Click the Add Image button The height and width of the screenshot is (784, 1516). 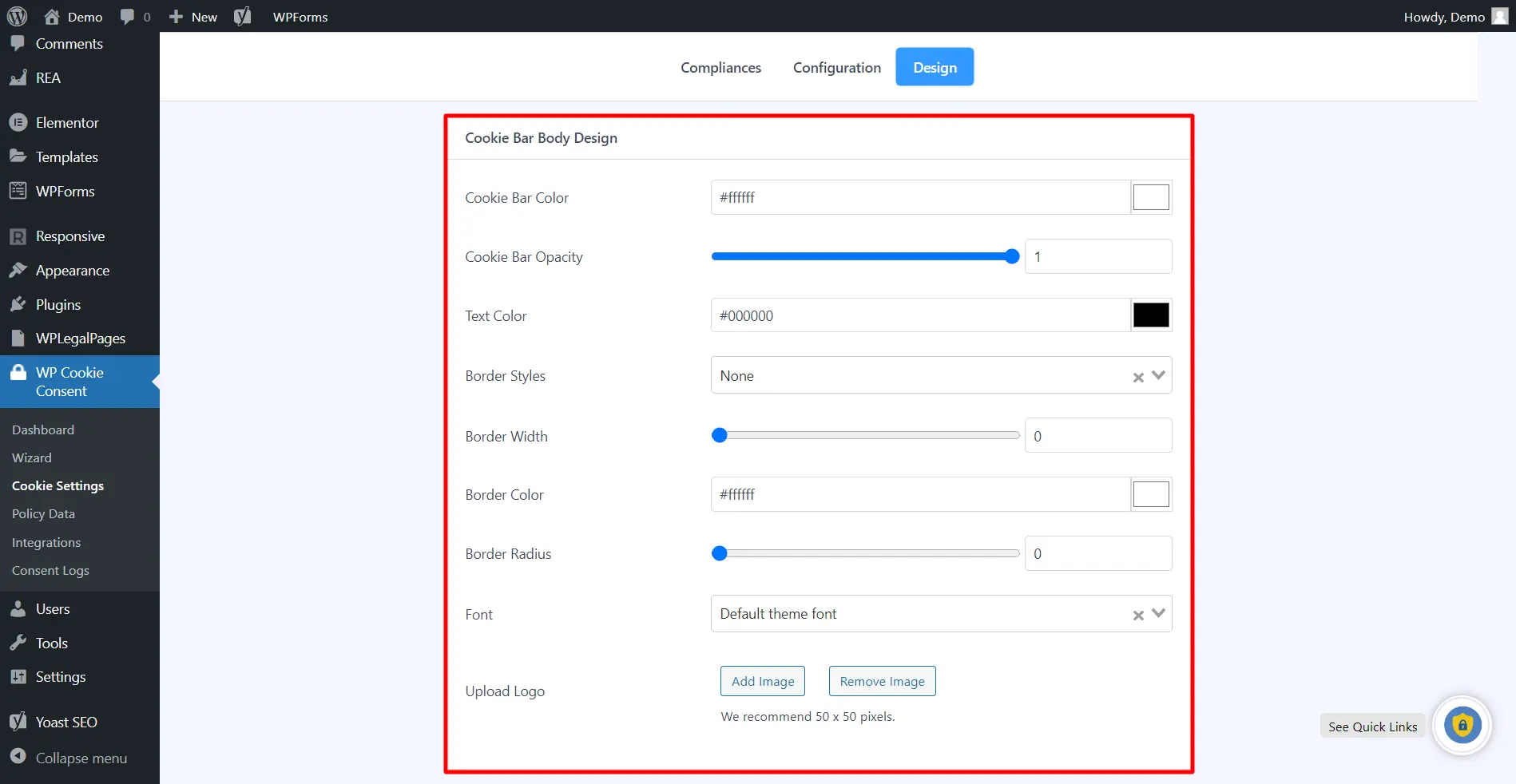point(763,681)
